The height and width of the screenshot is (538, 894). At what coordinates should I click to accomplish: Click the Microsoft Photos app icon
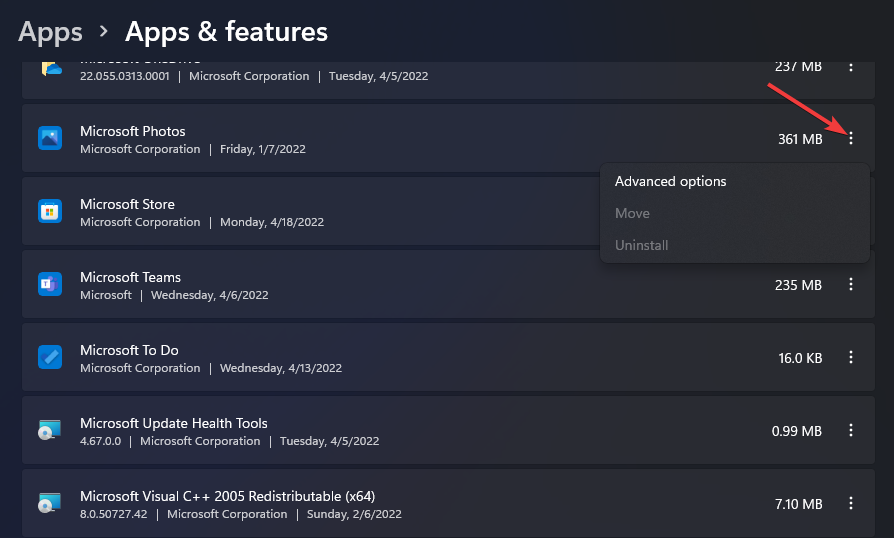coord(50,138)
